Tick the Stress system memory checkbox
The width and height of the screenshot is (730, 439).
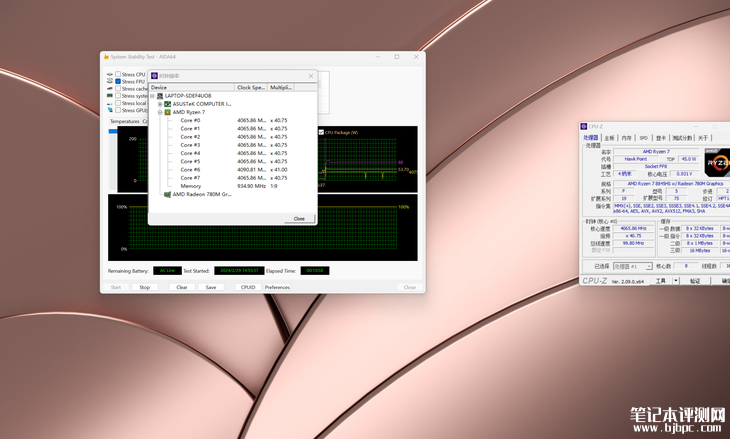coord(118,95)
